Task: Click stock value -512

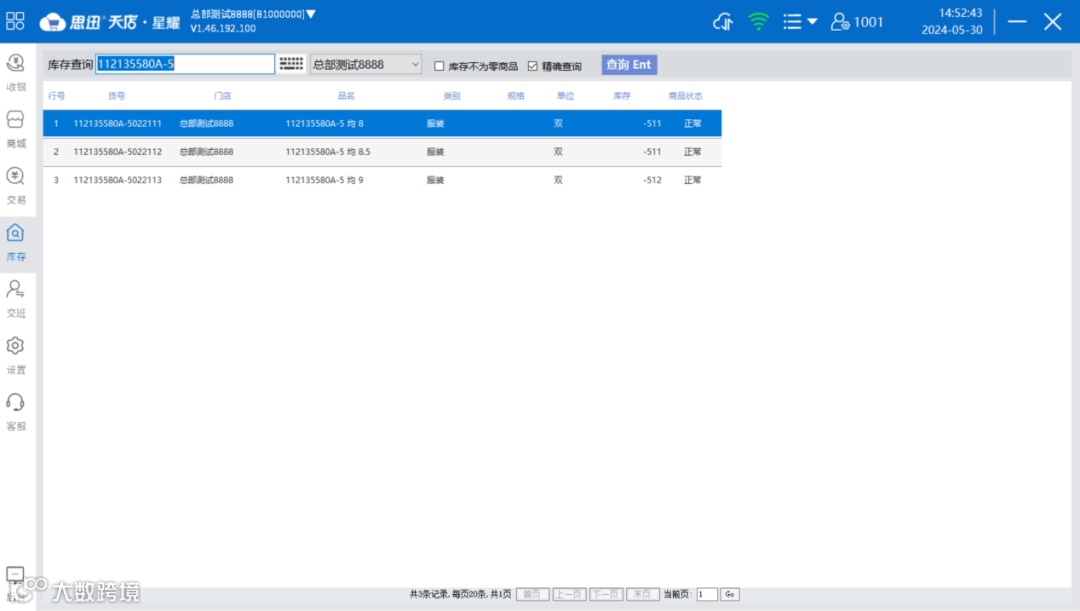Action: tap(652, 180)
